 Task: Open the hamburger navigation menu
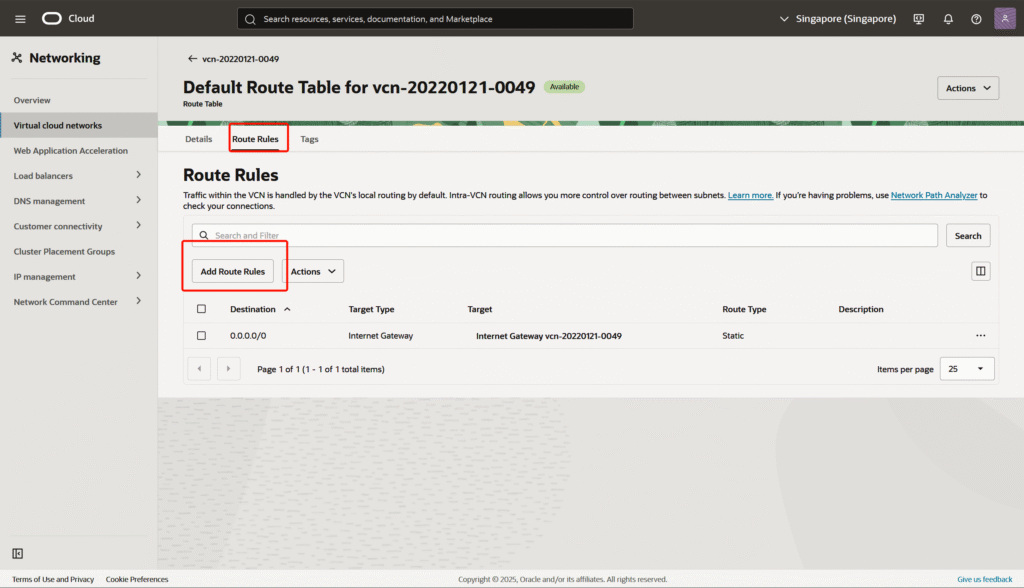20,19
